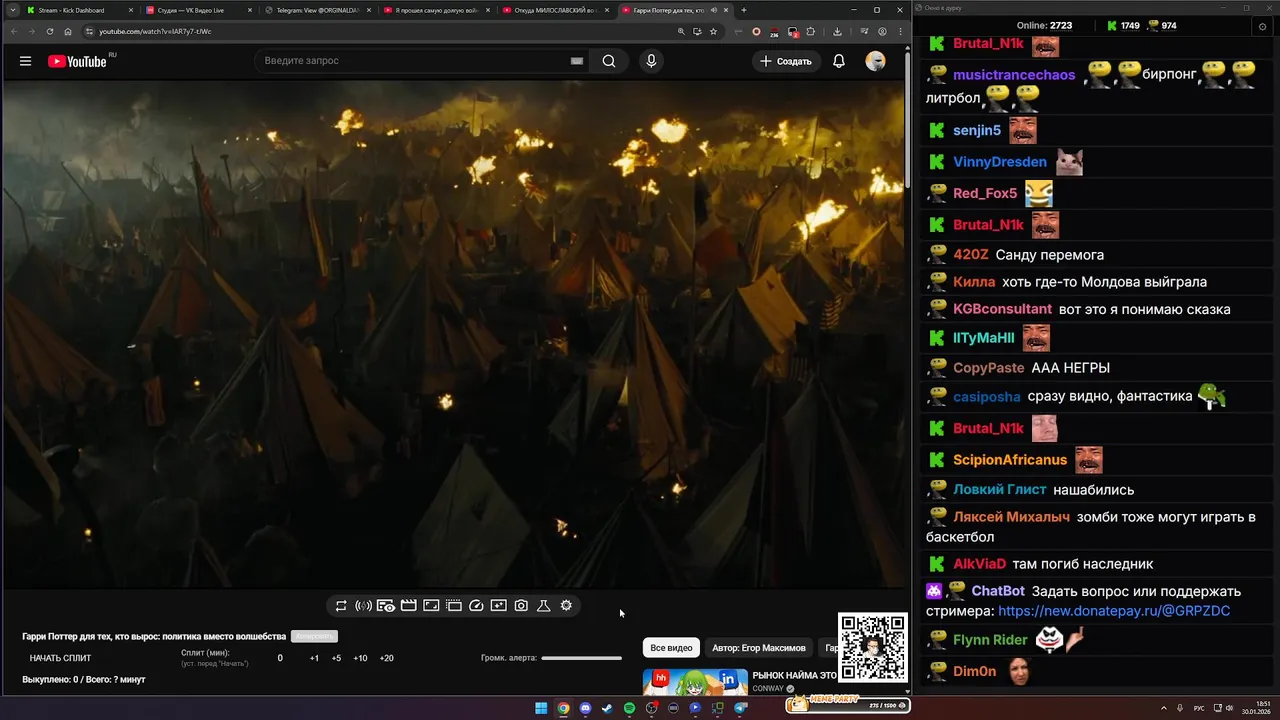Viewport: 1280px width, 720px height.
Task: Open Windows Start menu
Action: coord(541,708)
